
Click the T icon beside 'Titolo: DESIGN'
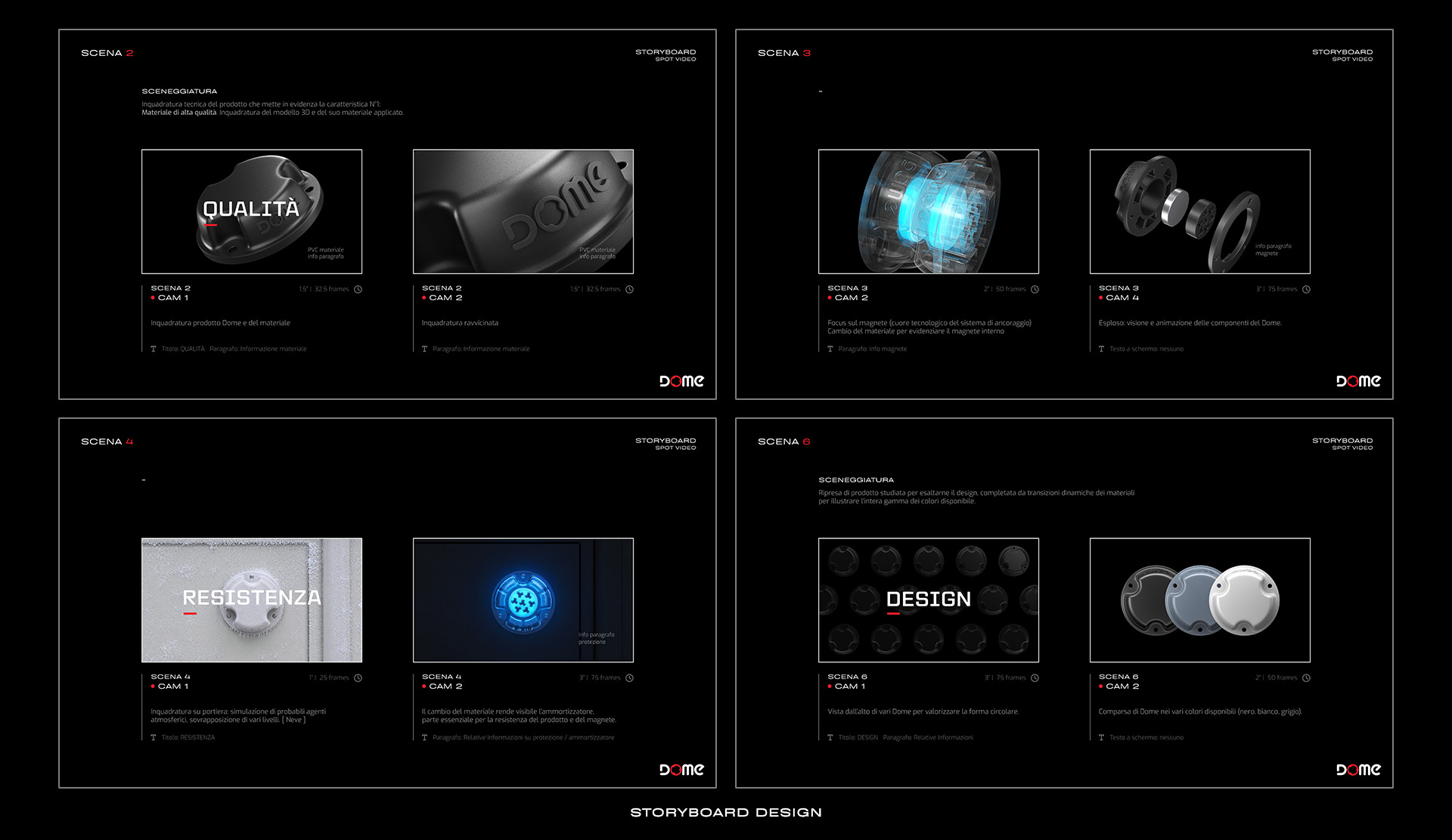(x=830, y=737)
